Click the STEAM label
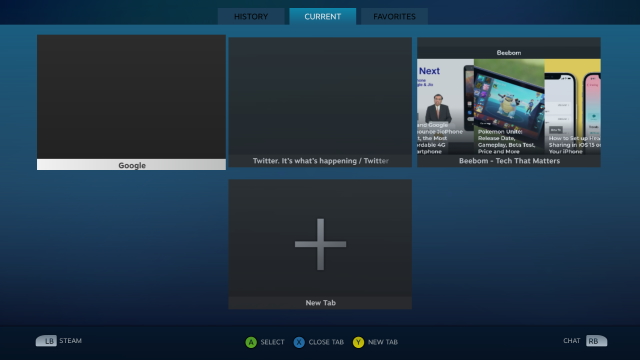 [x=71, y=340]
